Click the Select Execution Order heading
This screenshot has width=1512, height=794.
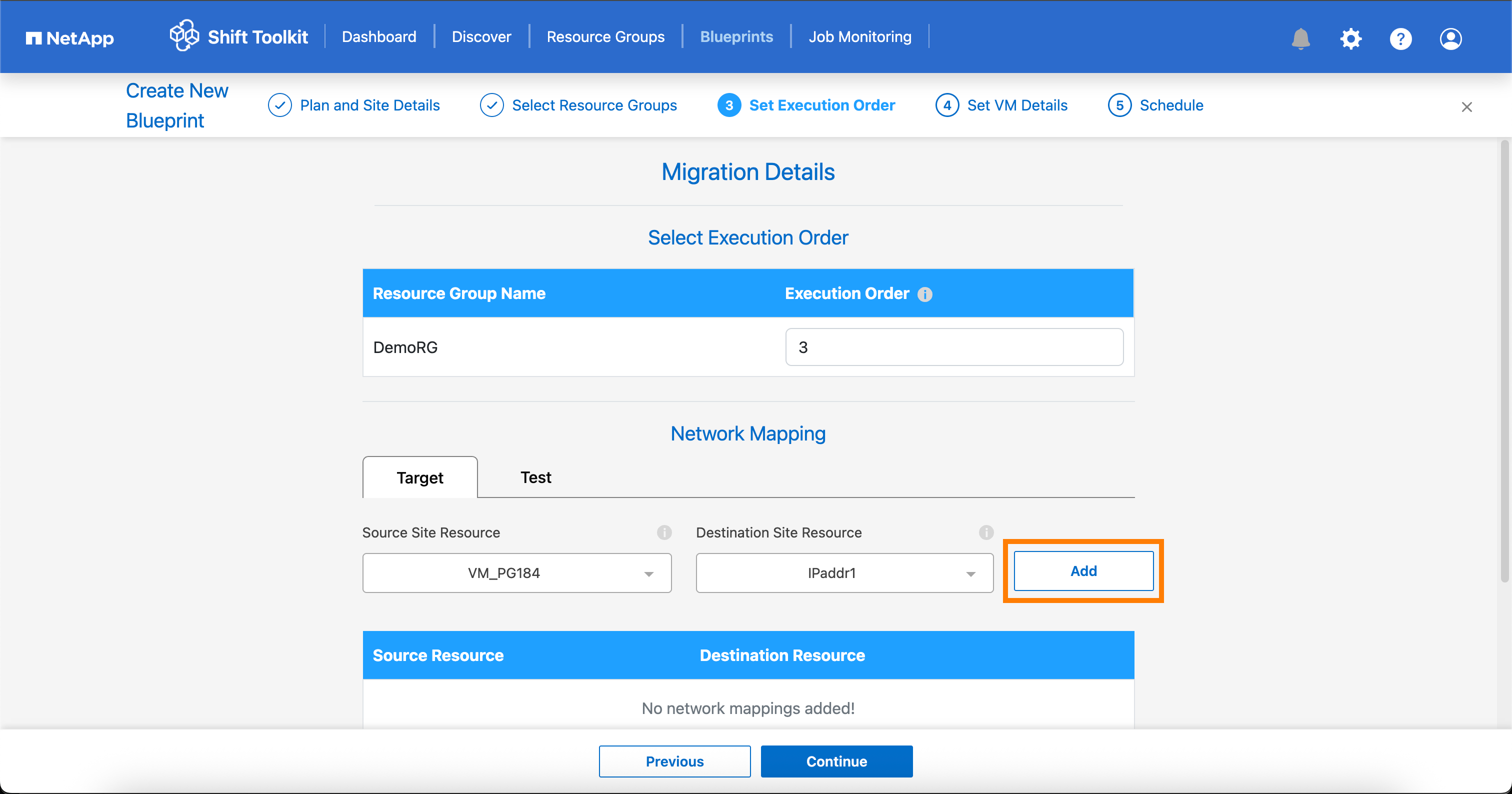click(748, 237)
